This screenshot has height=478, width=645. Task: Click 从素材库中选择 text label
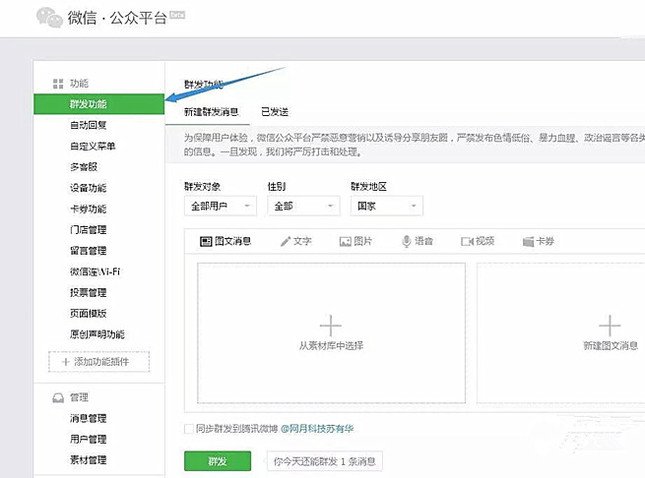click(331, 346)
